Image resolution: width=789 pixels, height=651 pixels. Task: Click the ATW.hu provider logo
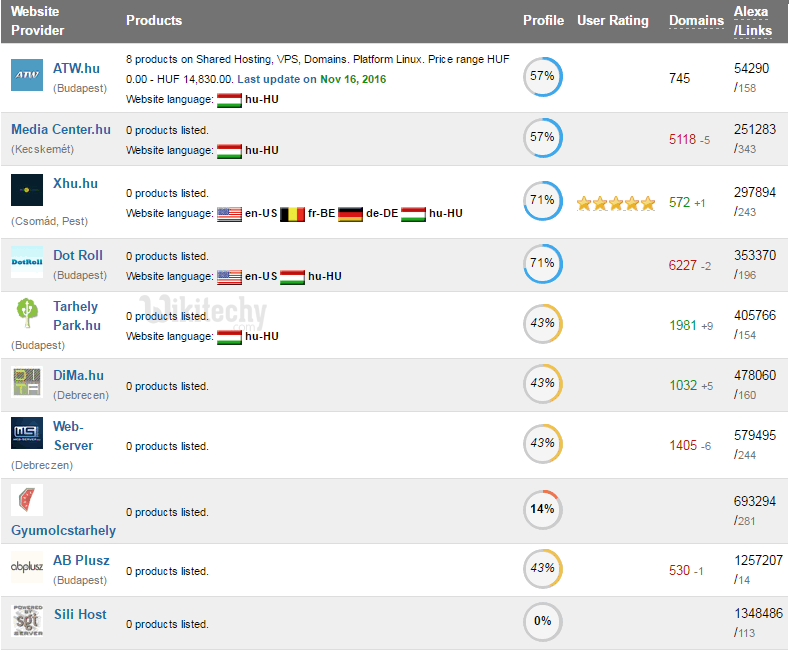[x=27, y=75]
